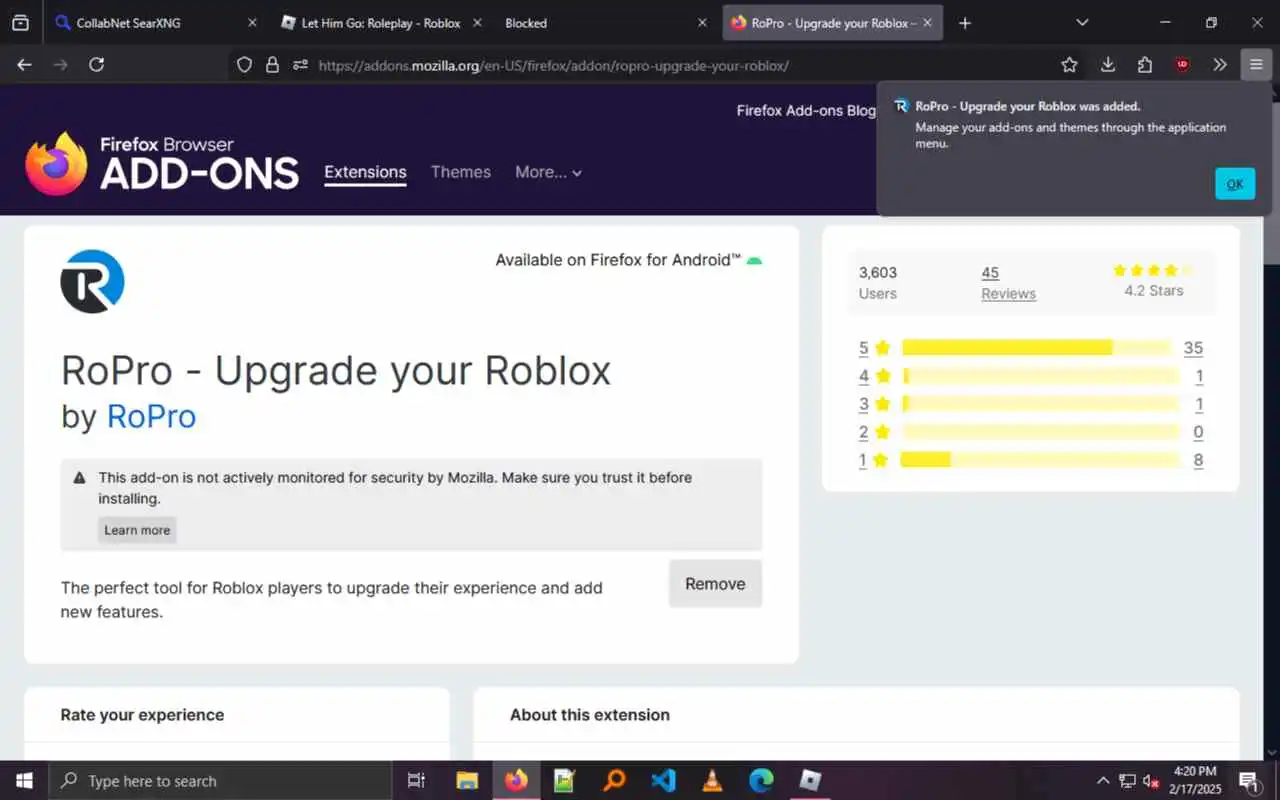The width and height of the screenshot is (1280, 800).
Task: List all tabs dropdown arrow
Action: (x=1082, y=22)
